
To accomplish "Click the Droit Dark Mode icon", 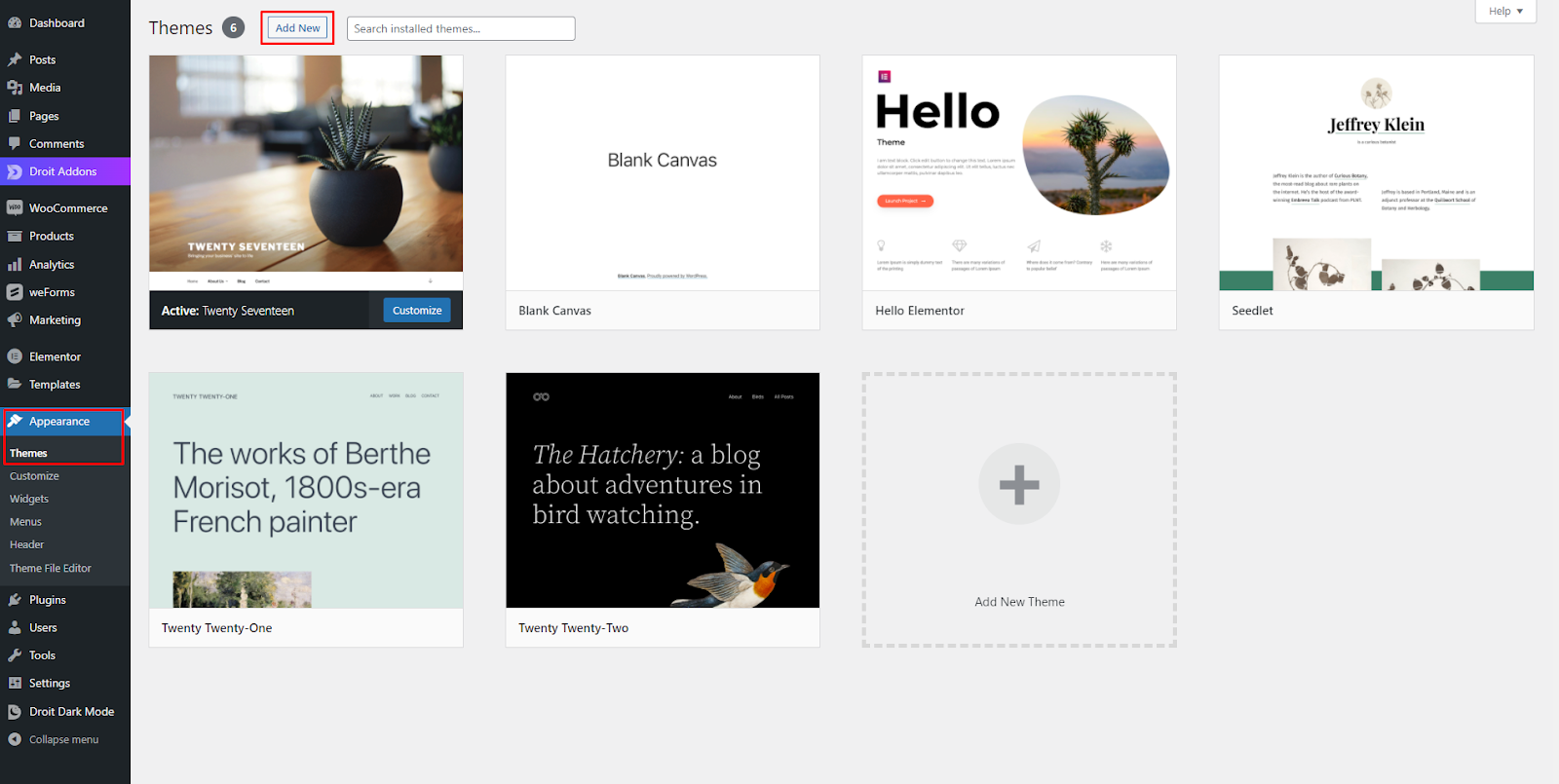I will [x=15, y=712].
